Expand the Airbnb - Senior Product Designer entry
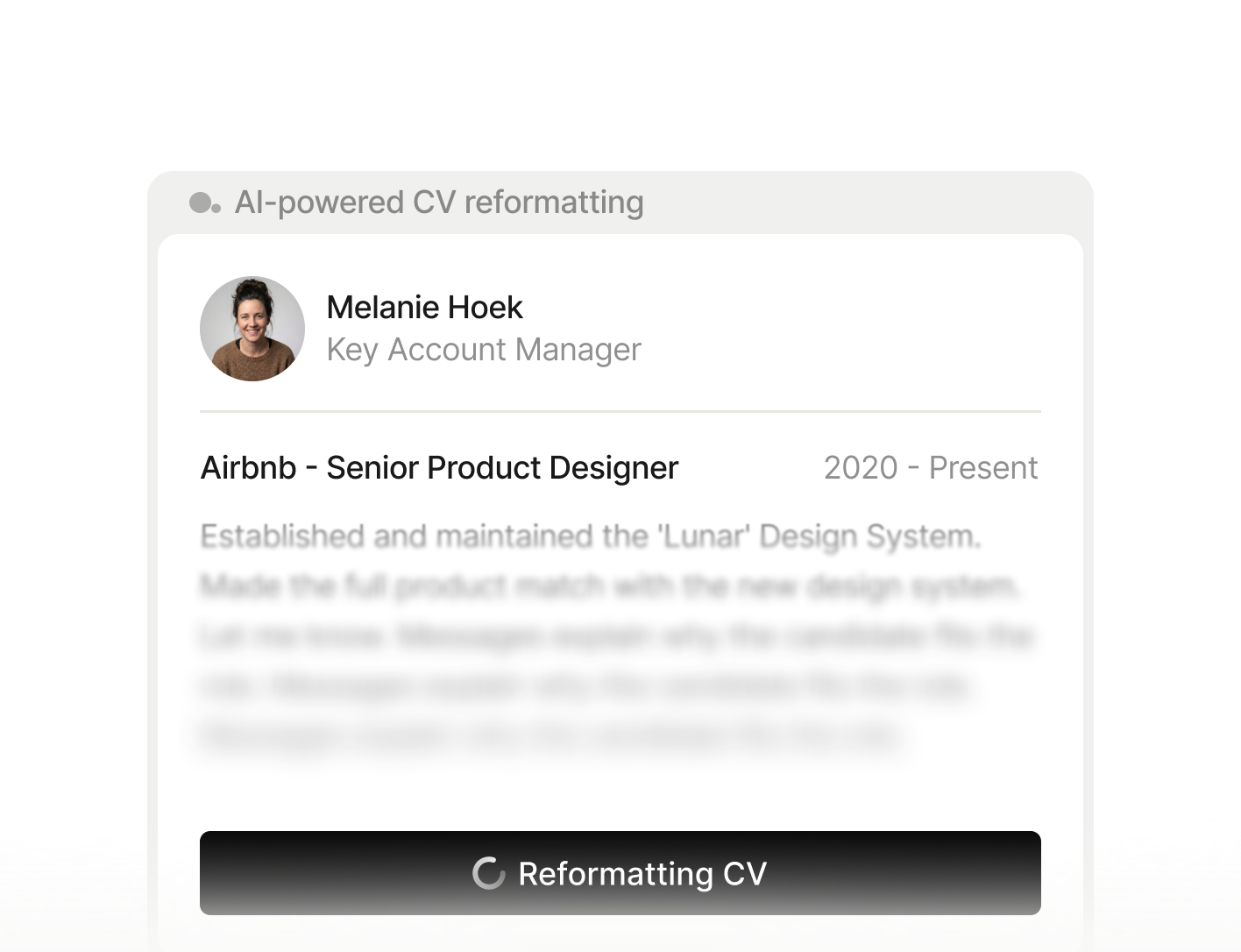 point(438,467)
